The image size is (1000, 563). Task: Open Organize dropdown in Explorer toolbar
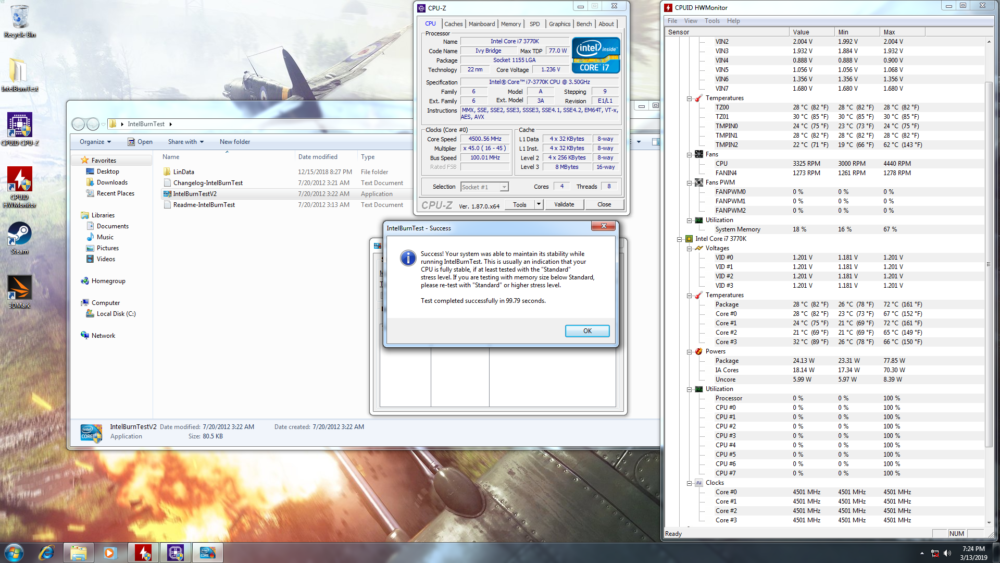[95, 142]
